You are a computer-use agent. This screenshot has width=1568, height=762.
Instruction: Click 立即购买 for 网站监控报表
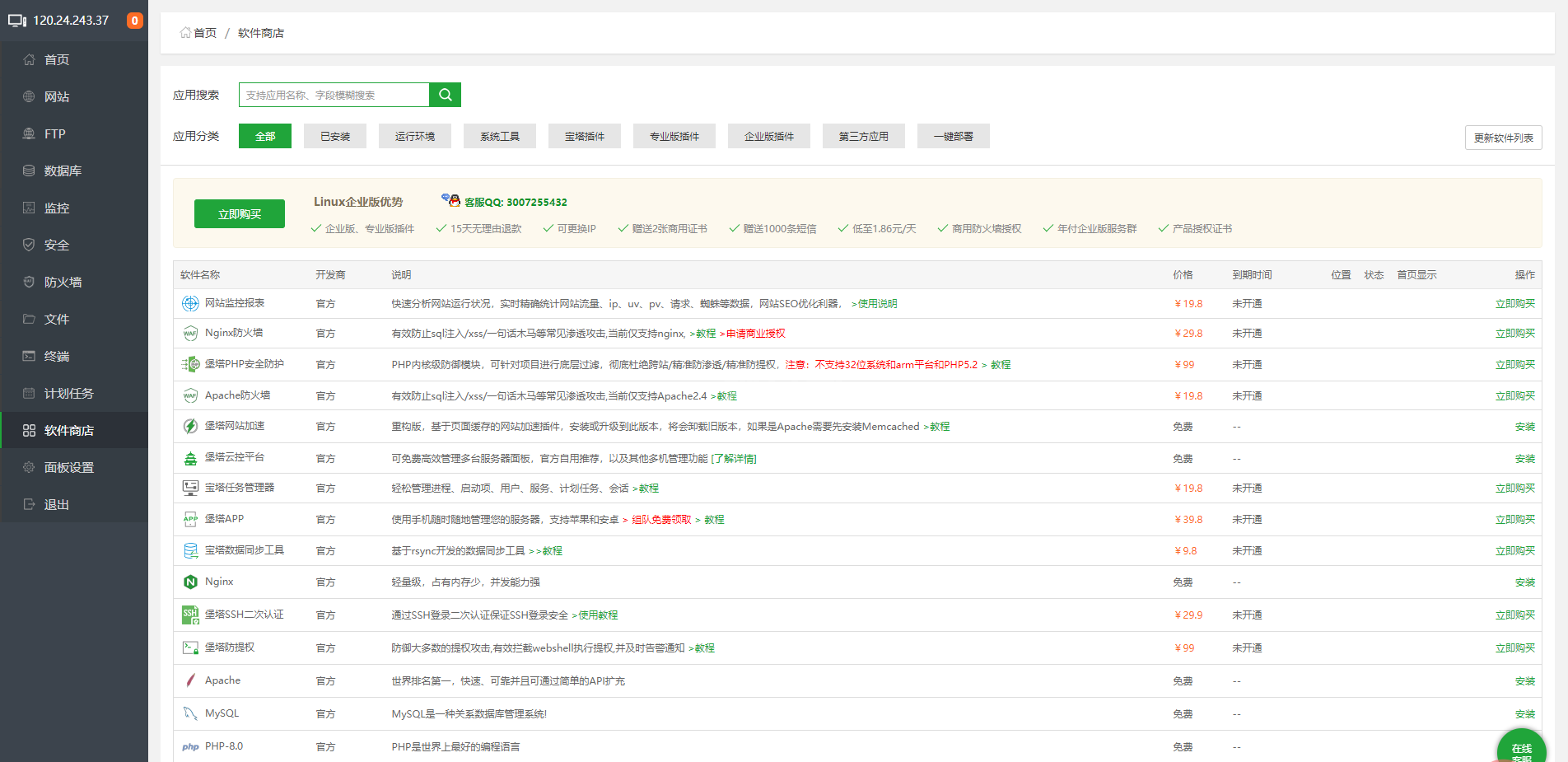point(1515,304)
